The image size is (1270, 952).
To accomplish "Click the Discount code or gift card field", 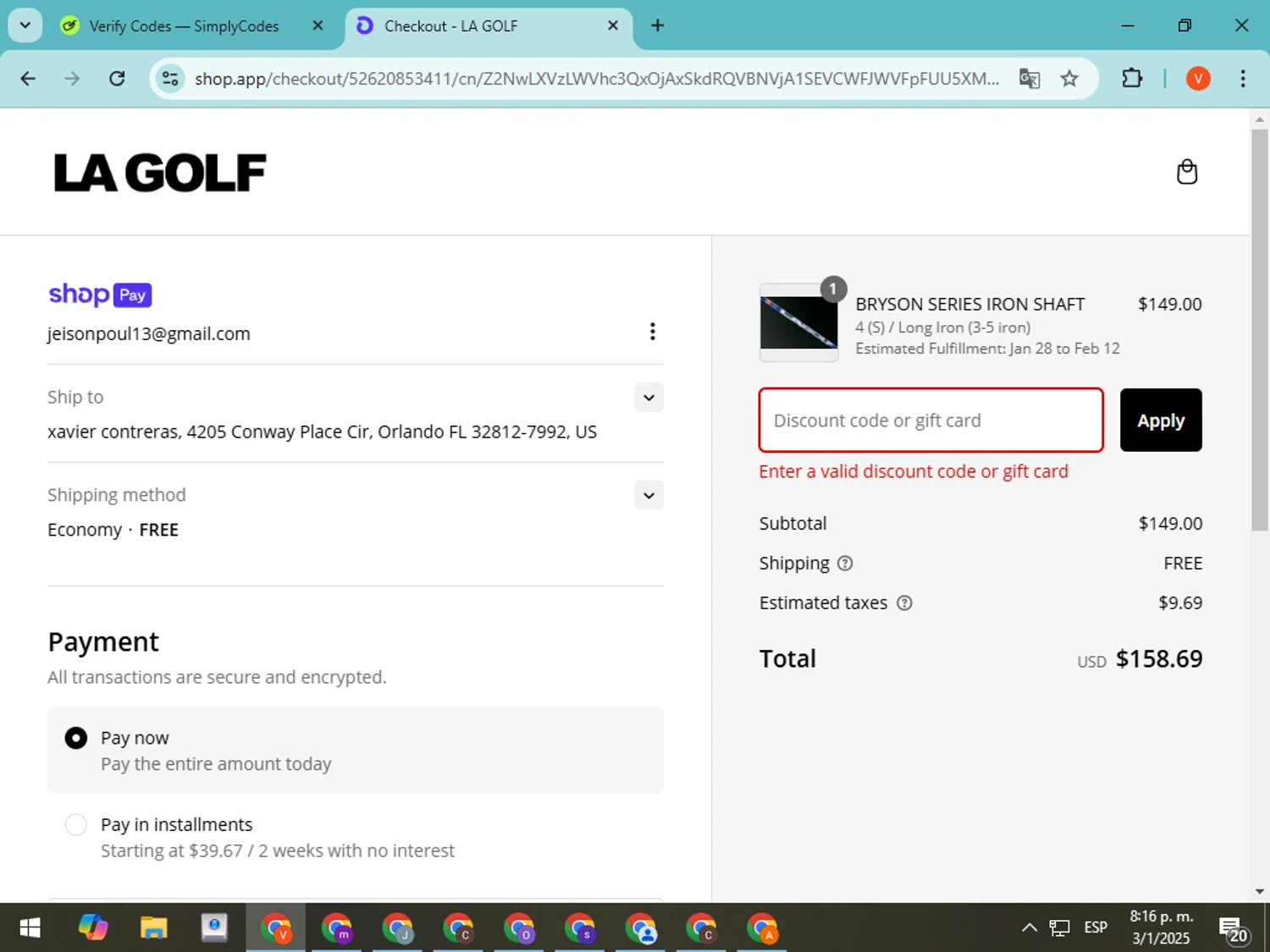I will coord(930,421).
